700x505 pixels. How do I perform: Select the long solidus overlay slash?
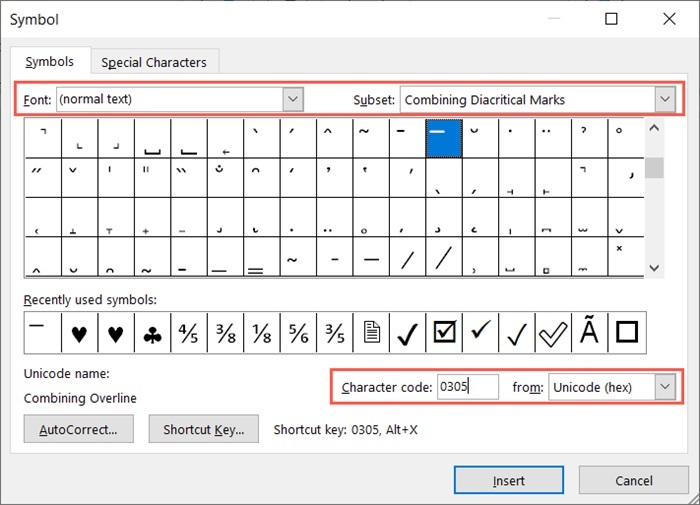click(444, 257)
